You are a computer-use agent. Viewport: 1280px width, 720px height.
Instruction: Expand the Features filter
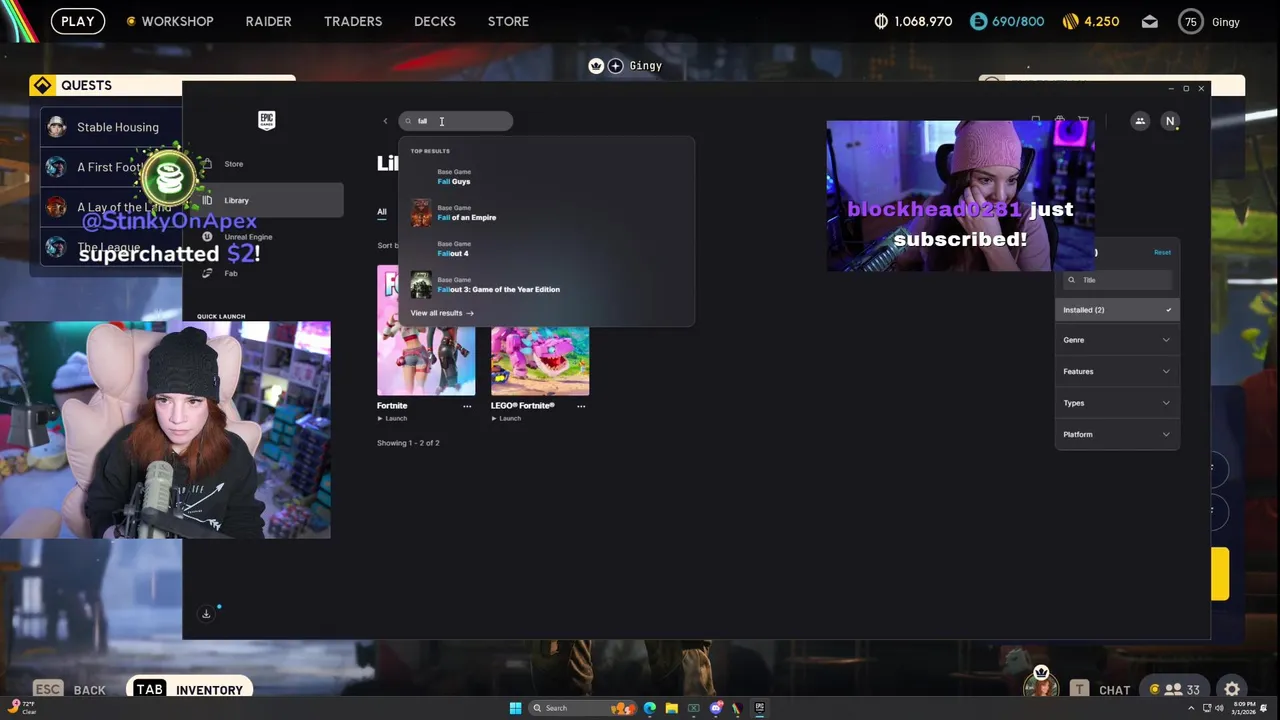coord(1117,371)
